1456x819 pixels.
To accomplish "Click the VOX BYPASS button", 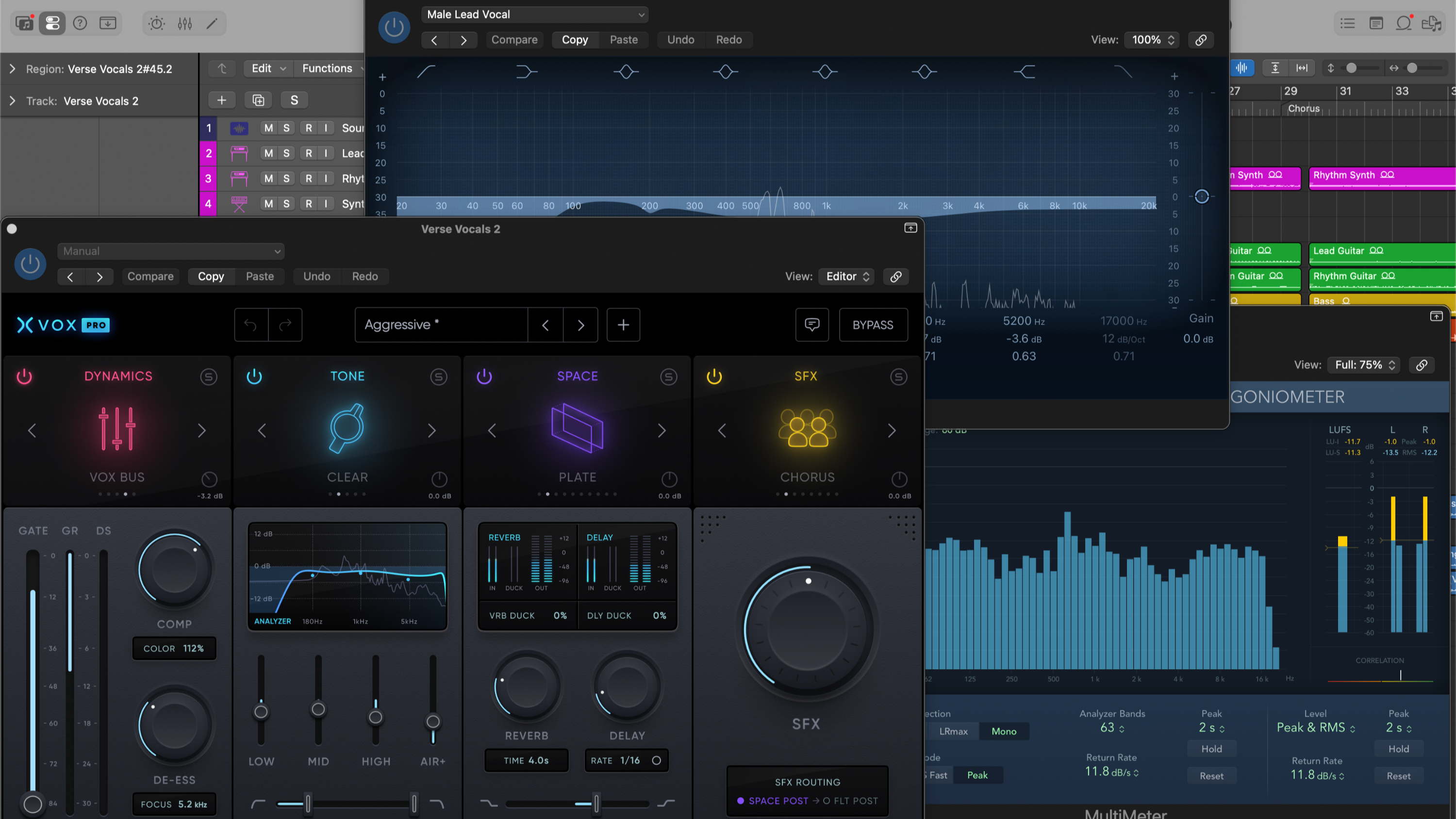I will point(873,325).
